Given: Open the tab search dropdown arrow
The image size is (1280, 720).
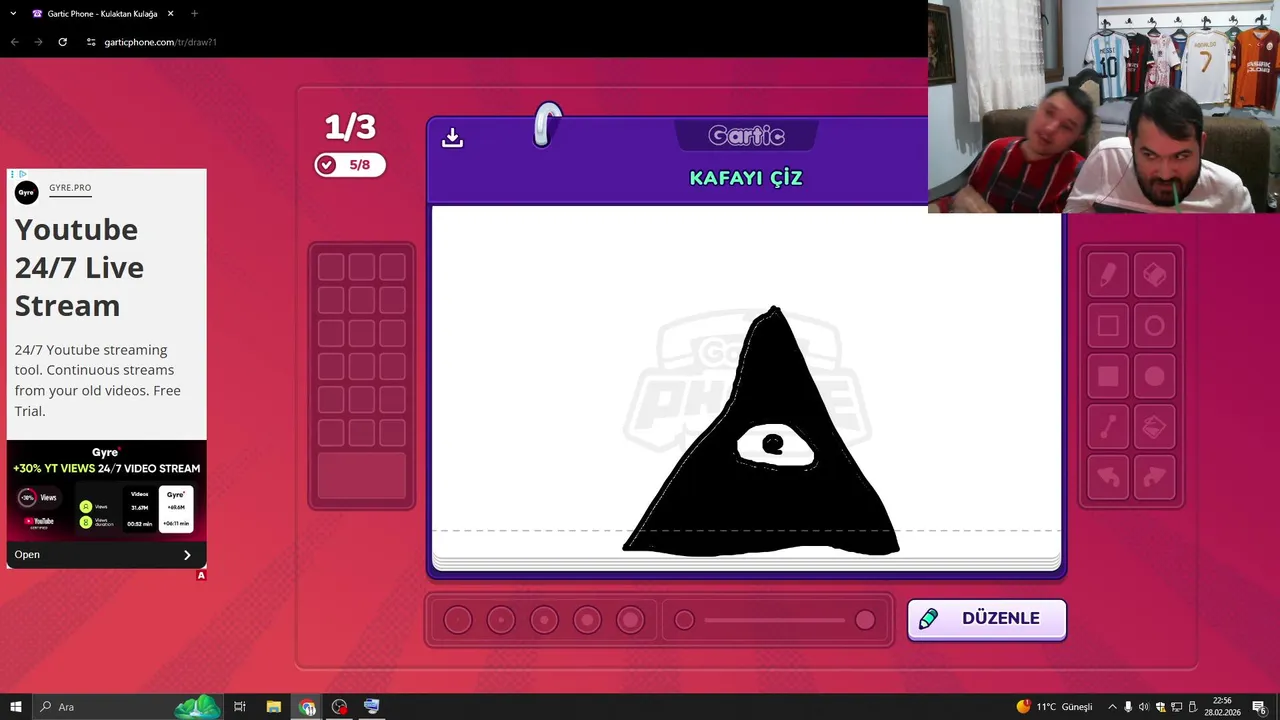Looking at the screenshot, I should click(x=13, y=14).
